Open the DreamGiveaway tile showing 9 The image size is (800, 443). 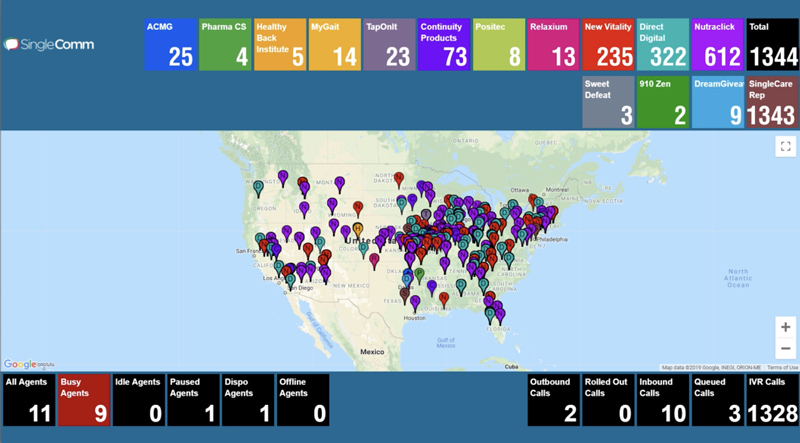718,102
